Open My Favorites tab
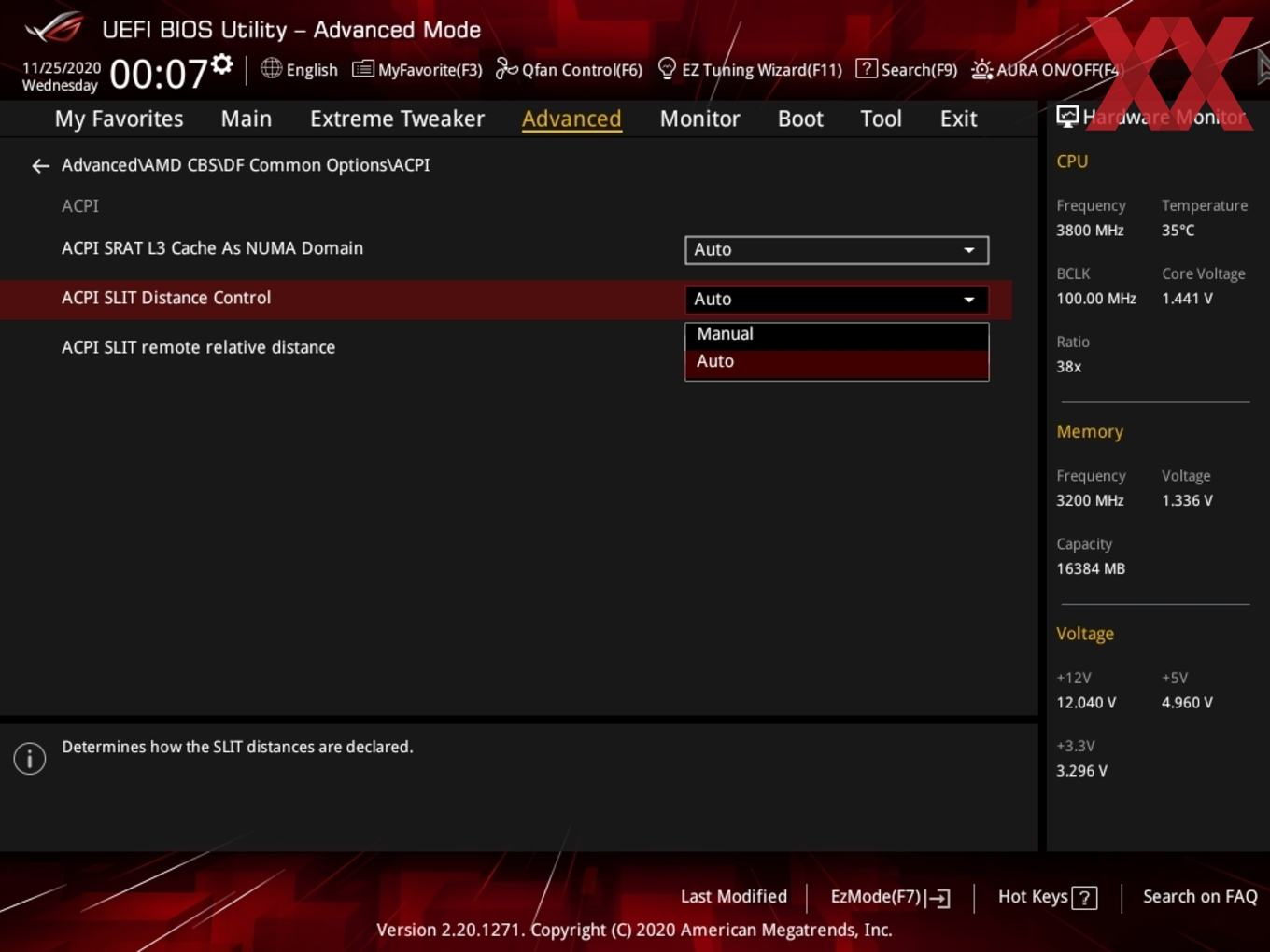Screen dimensions: 1270x952 pos(119,119)
